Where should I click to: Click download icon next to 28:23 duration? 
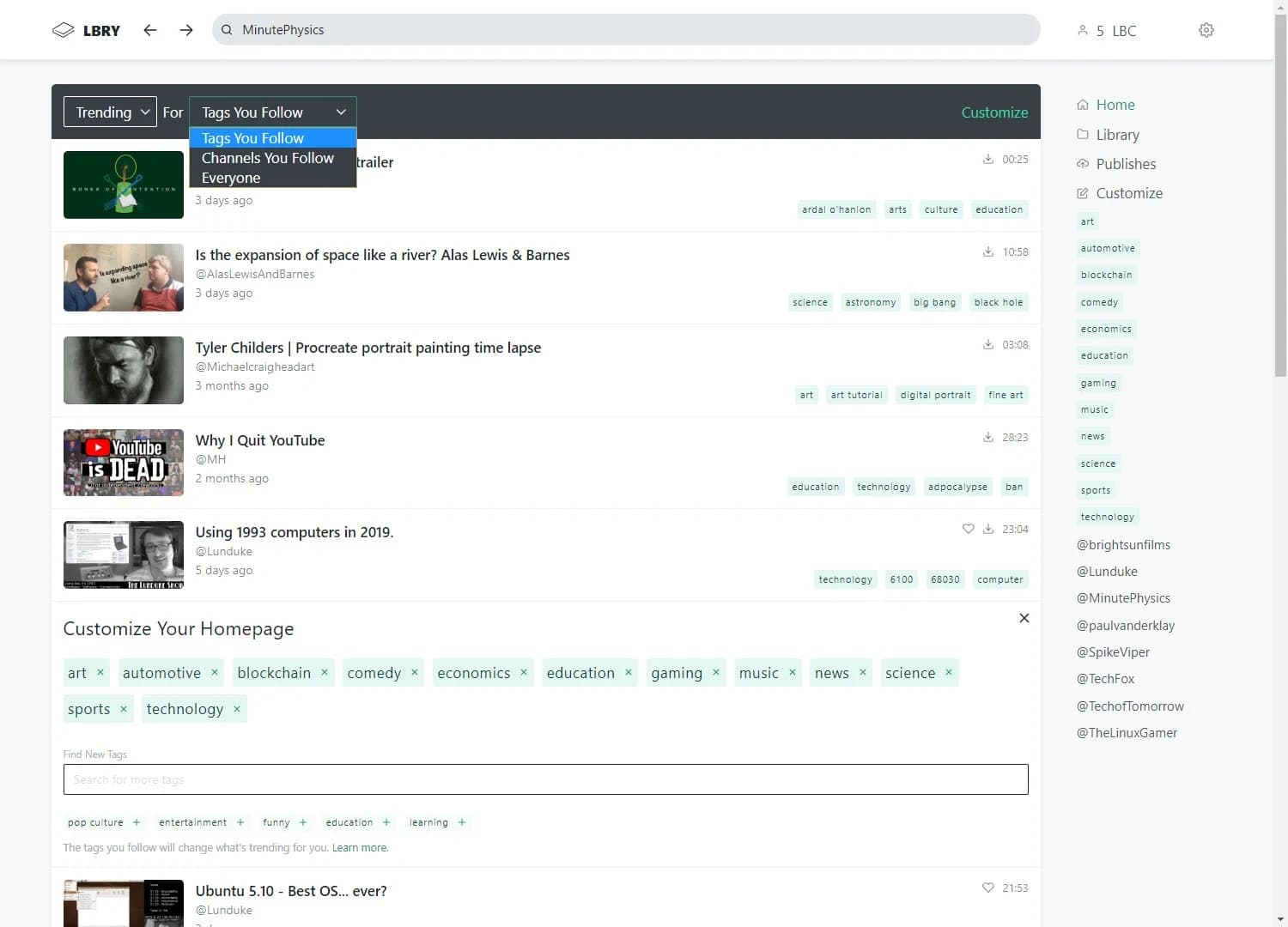[988, 437]
